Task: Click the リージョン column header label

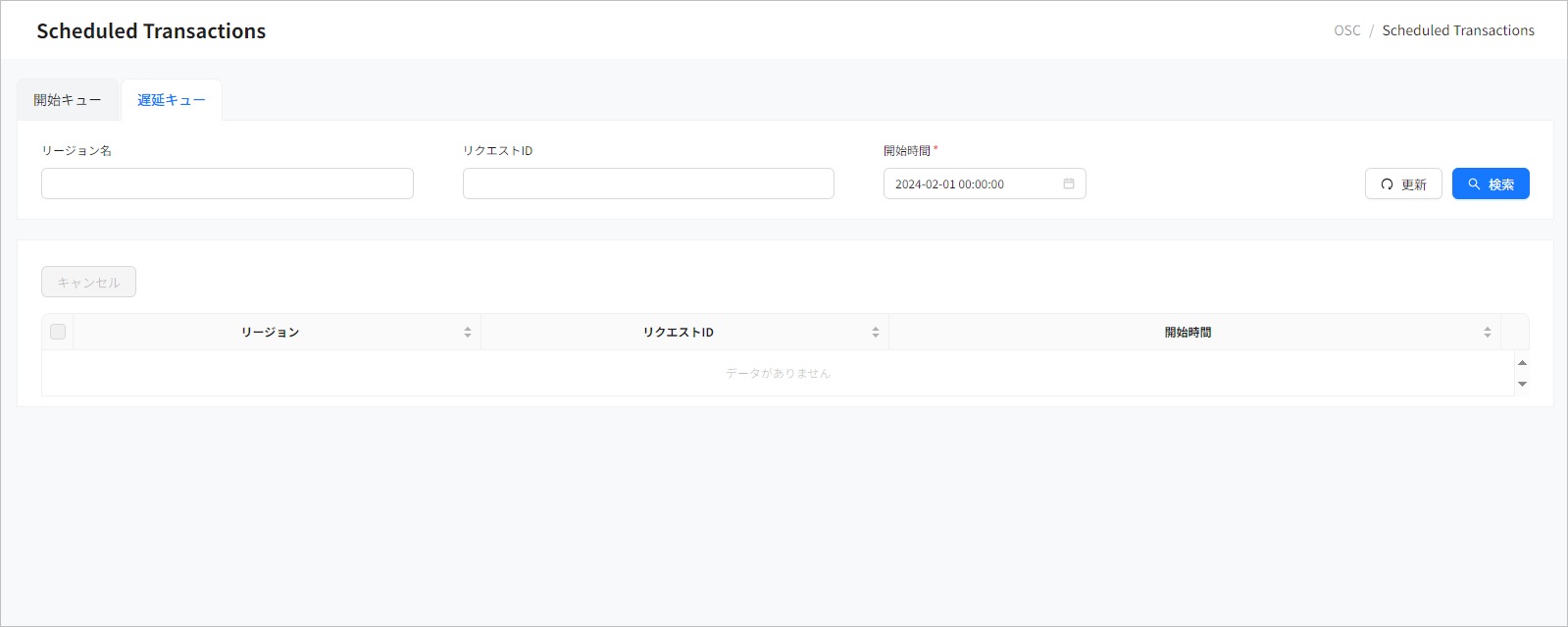Action: [x=270, y=333]
